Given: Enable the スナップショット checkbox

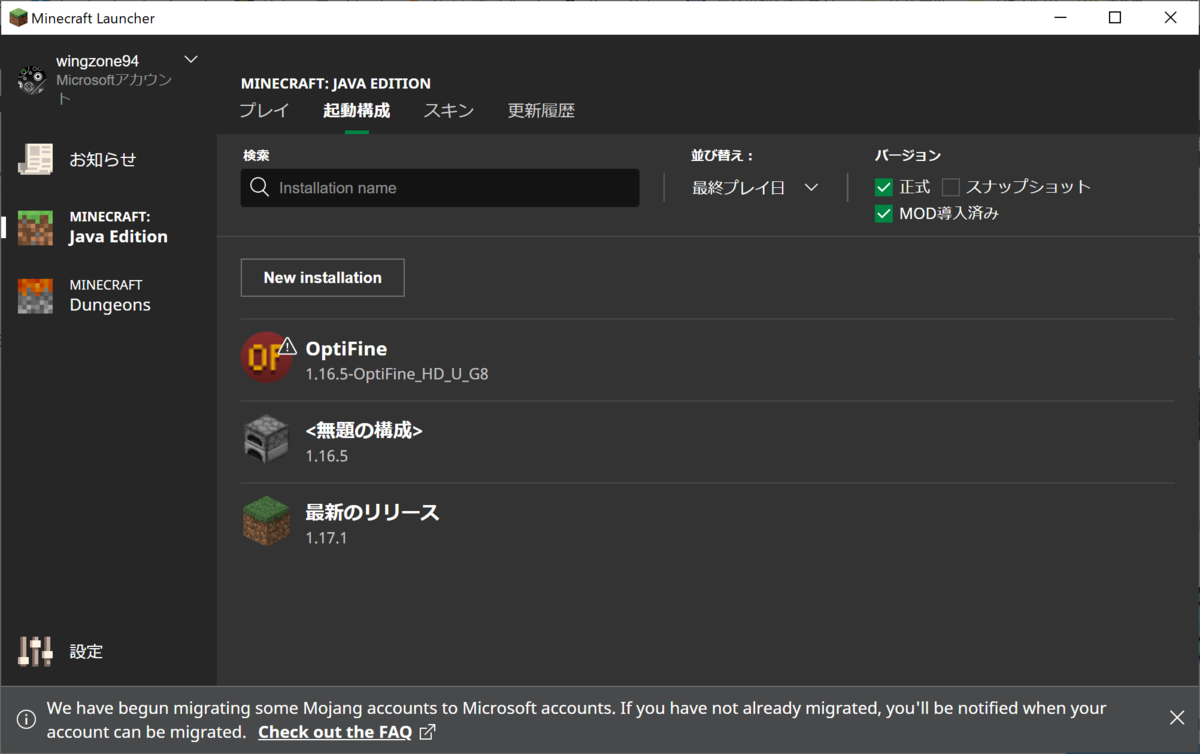Looking at the screenshot, I should pyautogui.click(x=951, y=187).
